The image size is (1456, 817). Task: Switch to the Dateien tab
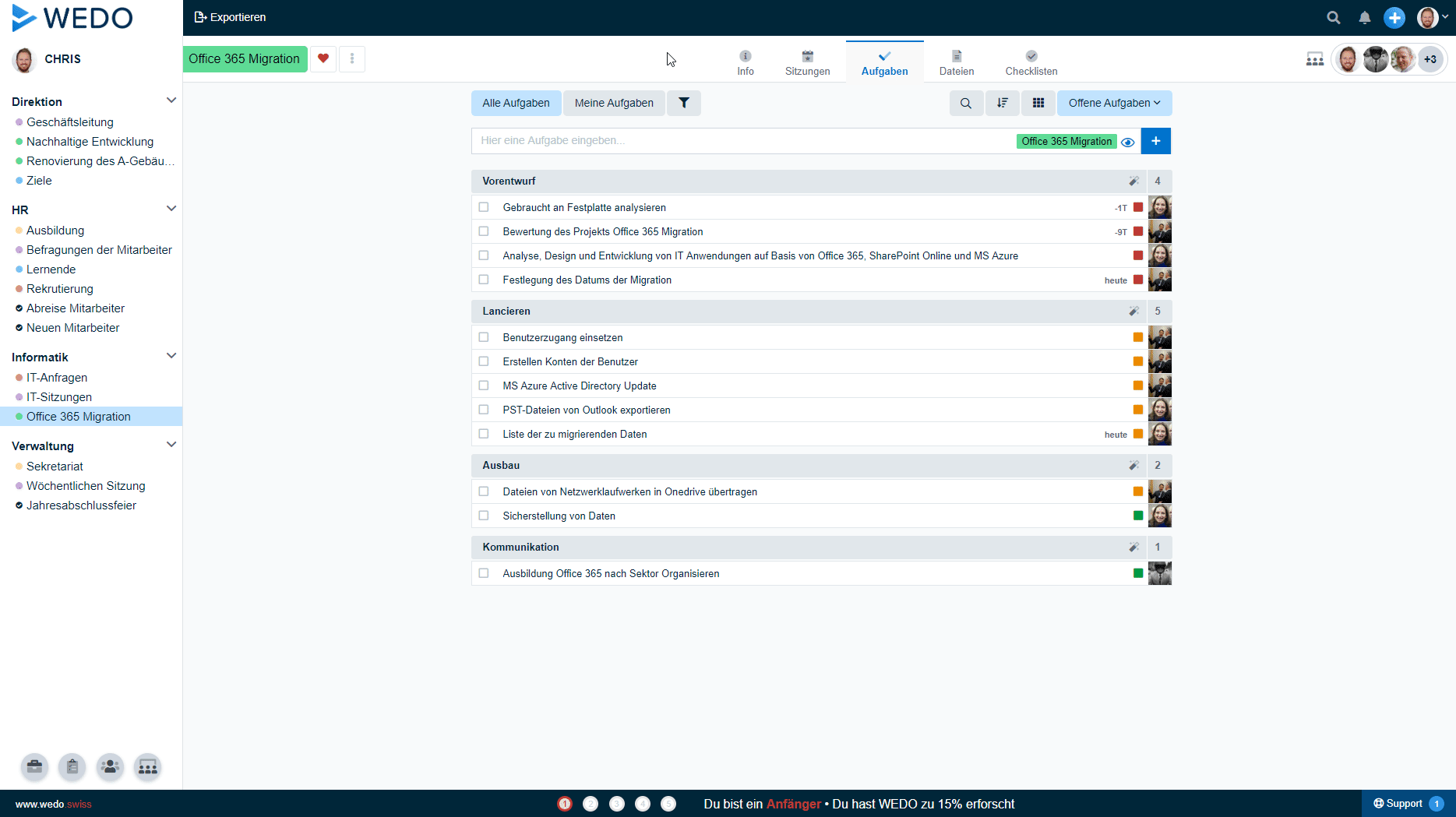click(957, 62)
